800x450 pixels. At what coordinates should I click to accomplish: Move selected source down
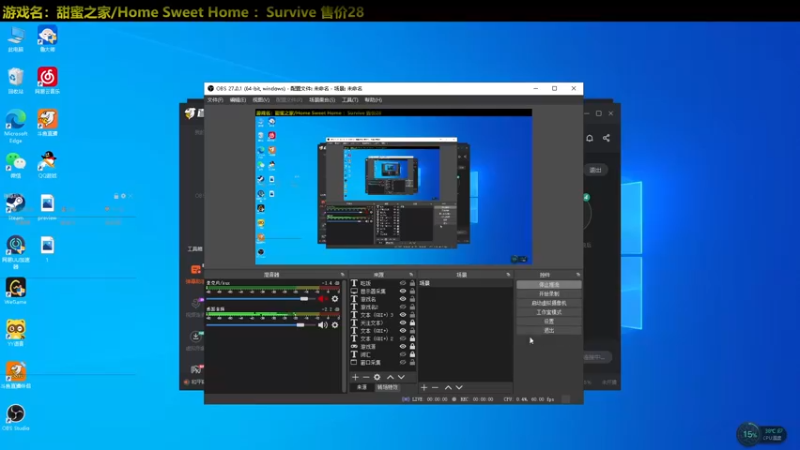pyautogui.click(x=402, y=377)
